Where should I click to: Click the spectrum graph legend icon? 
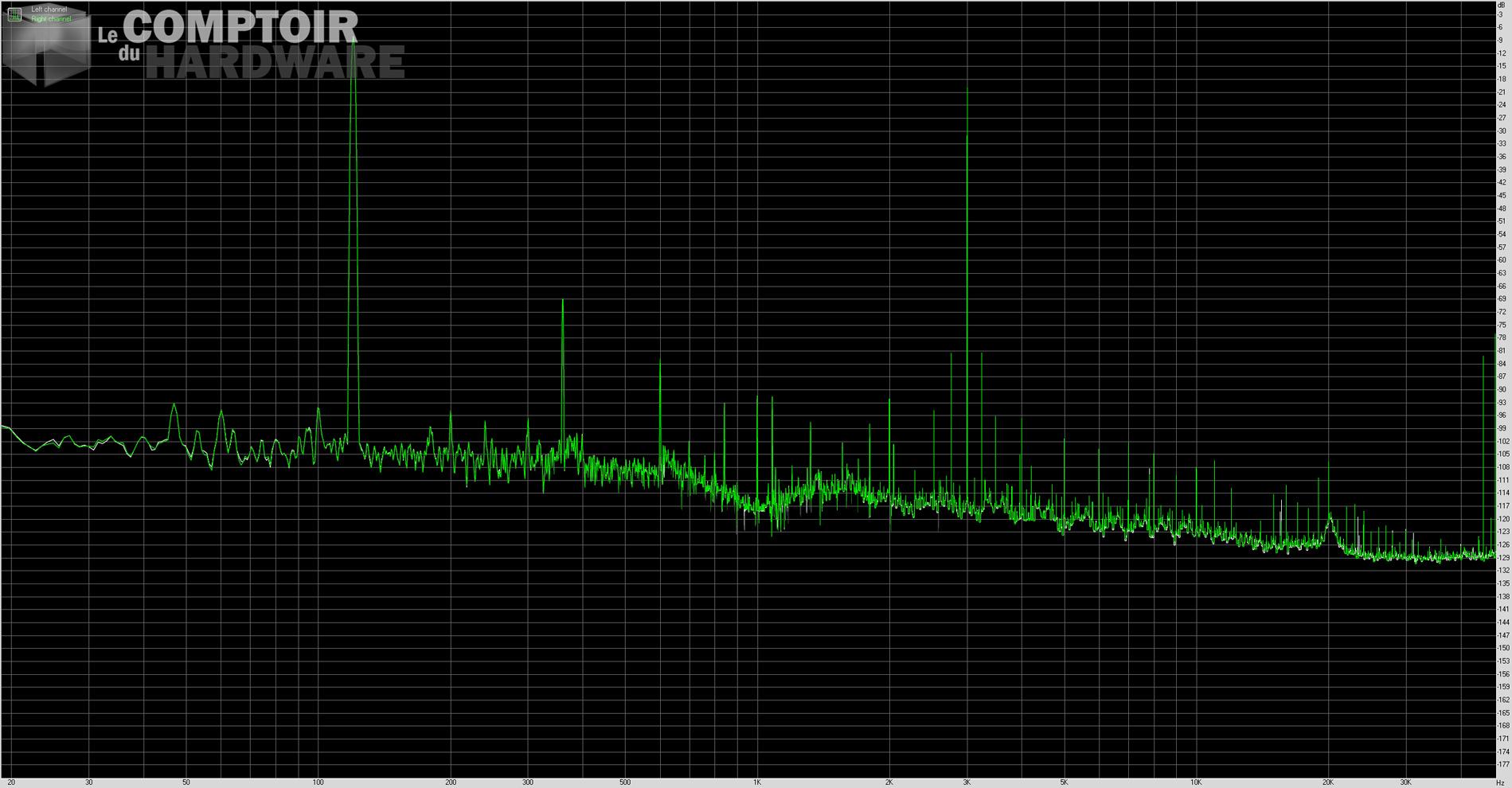pyautogui.click(x=14, y=14)
